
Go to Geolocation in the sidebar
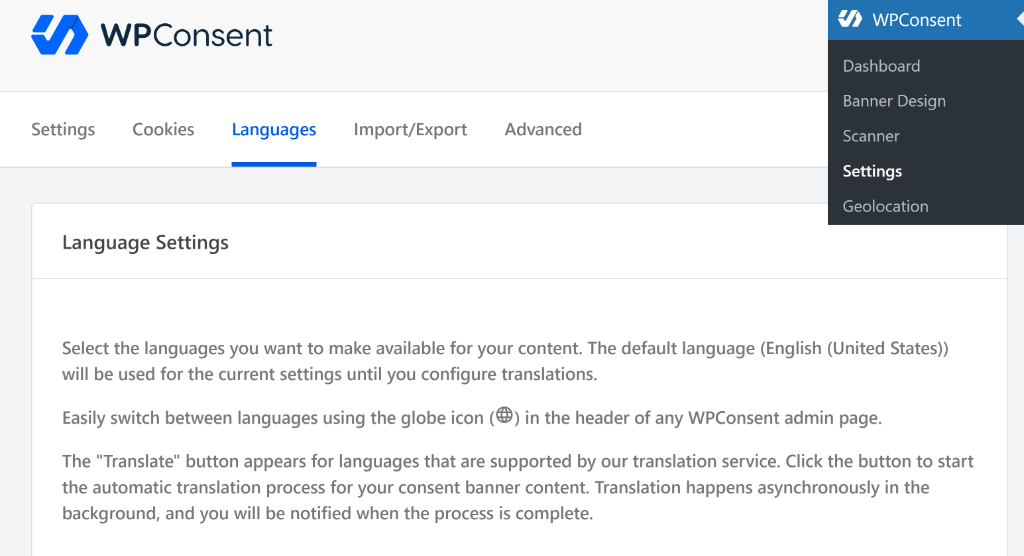885,206
